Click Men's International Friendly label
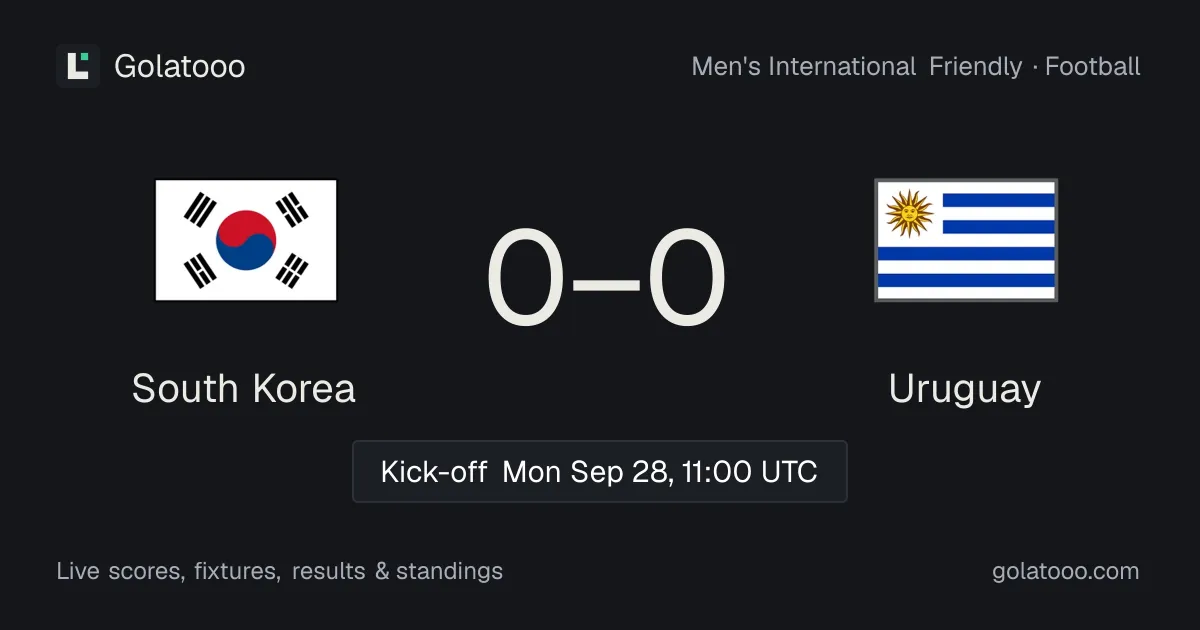The height and width of the screenshot is (630, 1200). coord(857,67)
